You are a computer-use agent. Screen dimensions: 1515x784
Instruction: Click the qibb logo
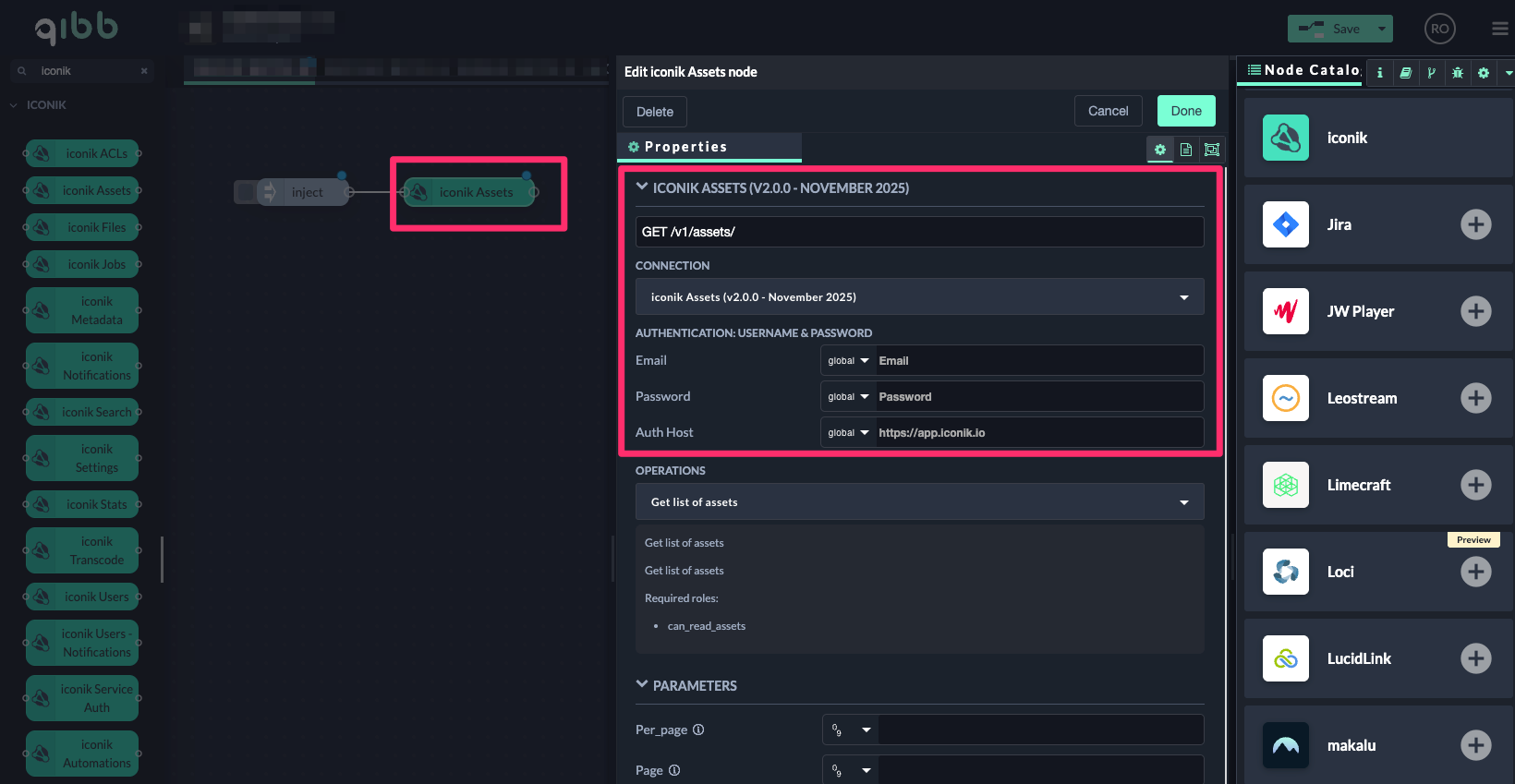(76, 28)
